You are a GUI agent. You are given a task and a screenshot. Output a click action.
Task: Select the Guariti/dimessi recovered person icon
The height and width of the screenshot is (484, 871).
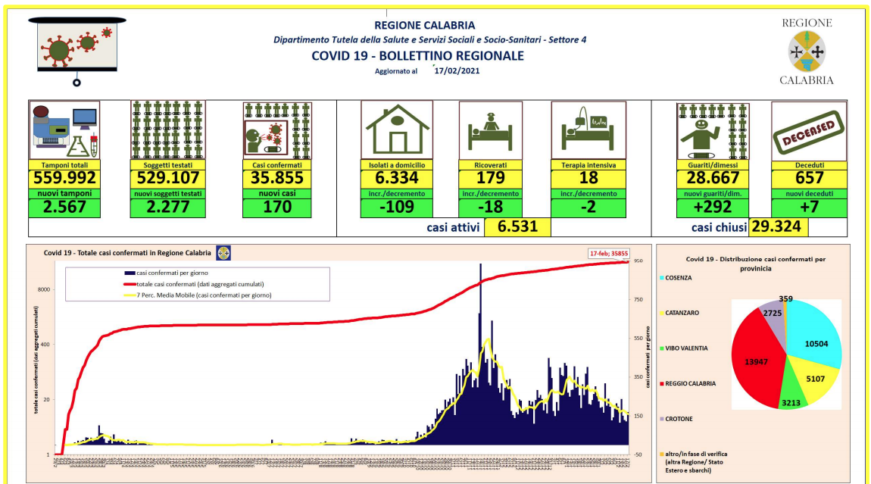click(x=710, y=129)
